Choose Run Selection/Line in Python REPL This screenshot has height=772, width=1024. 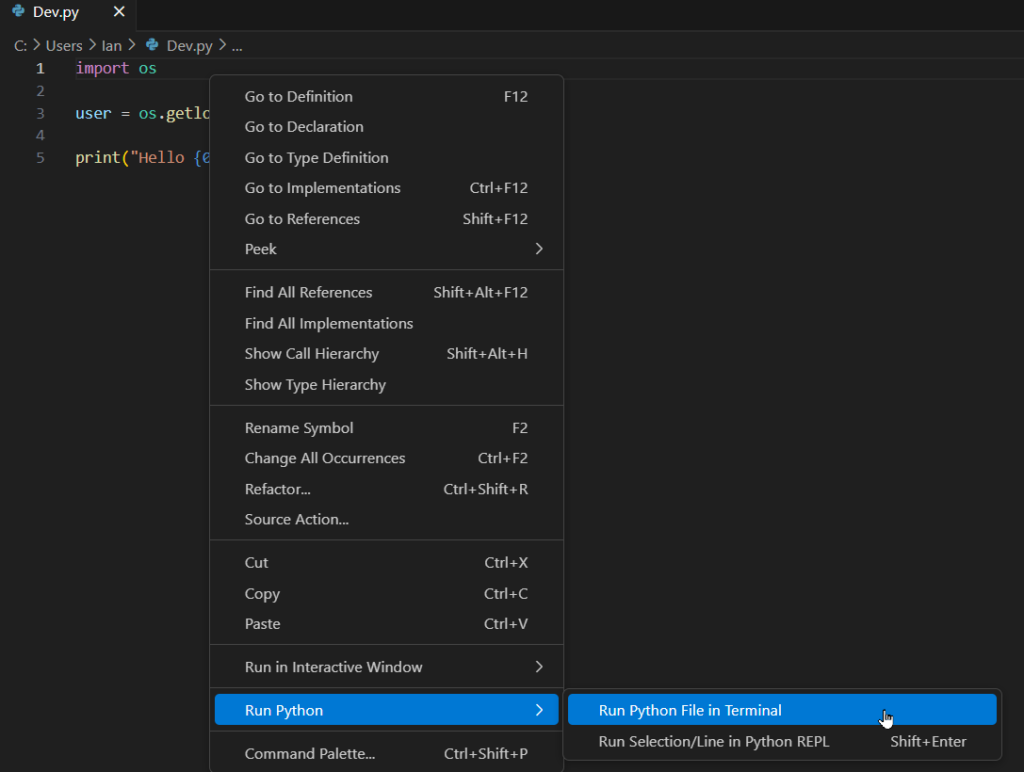pos(713,742)
